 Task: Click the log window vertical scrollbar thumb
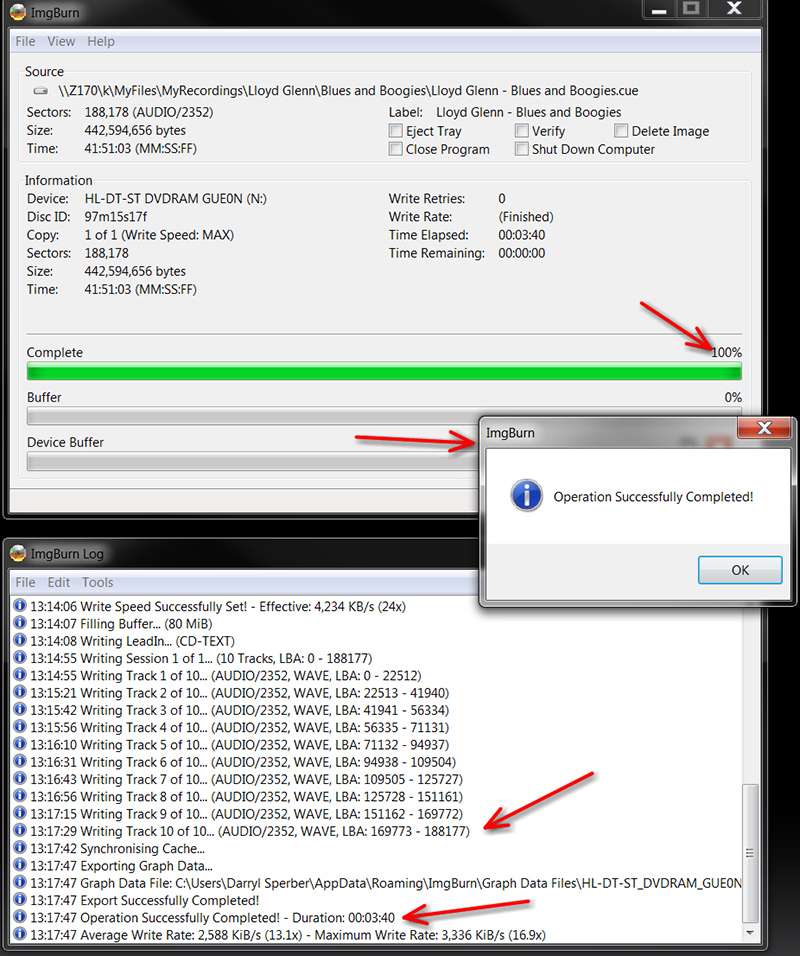click(749, 853)
